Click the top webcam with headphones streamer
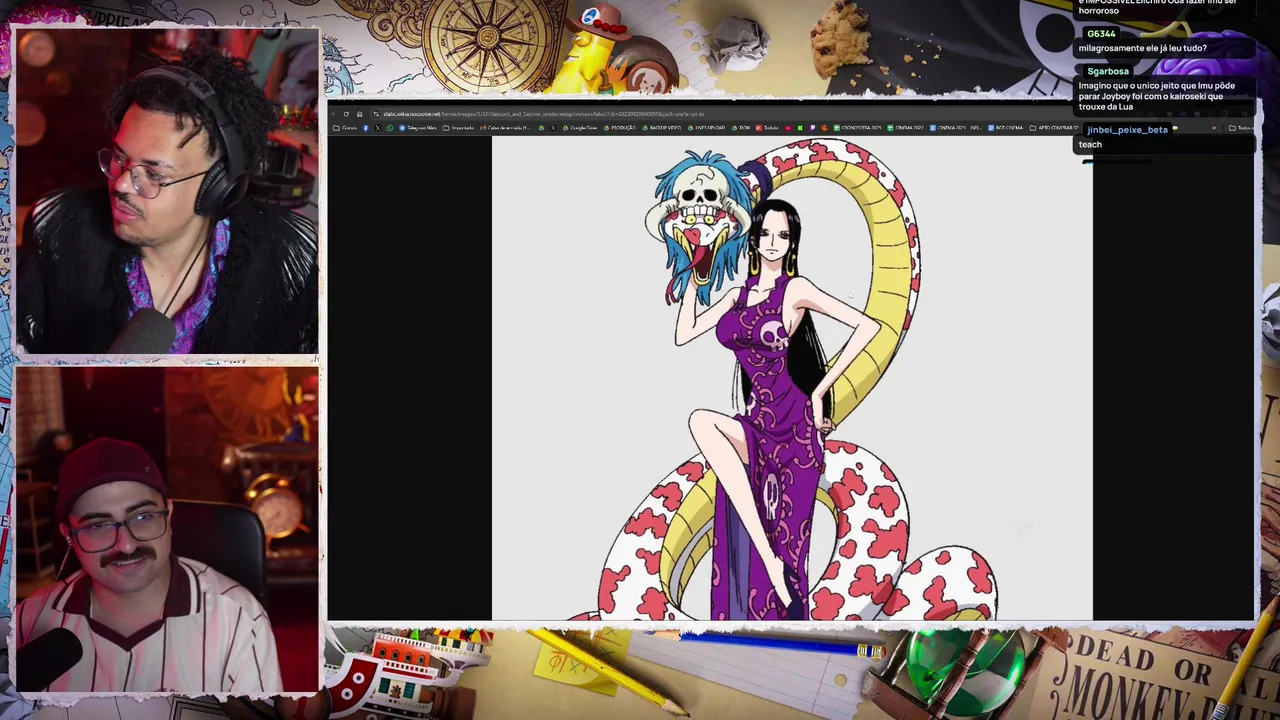Screen dimensions: 1280x720 point(167,192)
